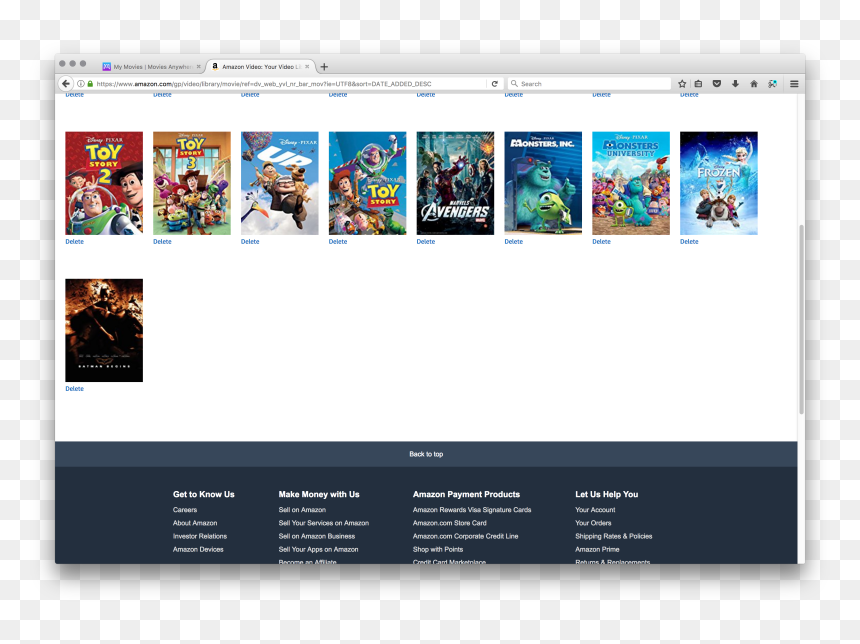Open Shipping Rates & Policies link
This screenshot has height=644, width=860.
coord(614,536)
